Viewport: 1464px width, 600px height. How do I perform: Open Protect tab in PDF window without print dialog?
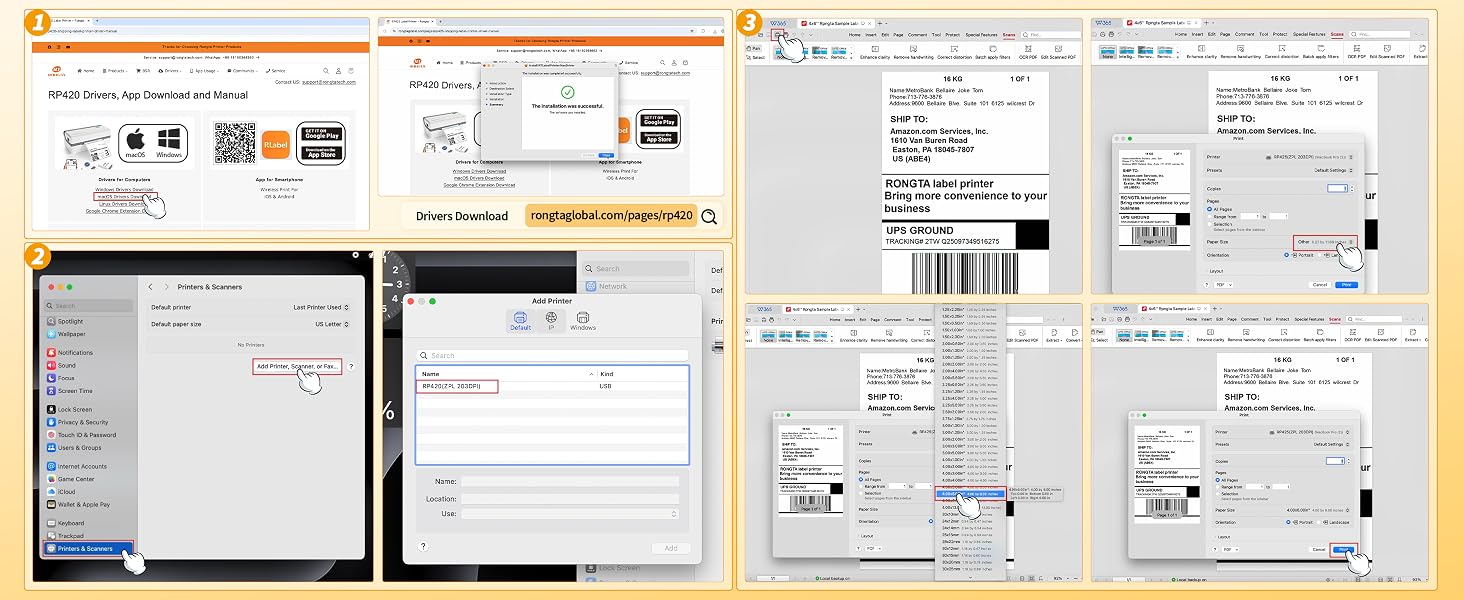click(951, 35)
